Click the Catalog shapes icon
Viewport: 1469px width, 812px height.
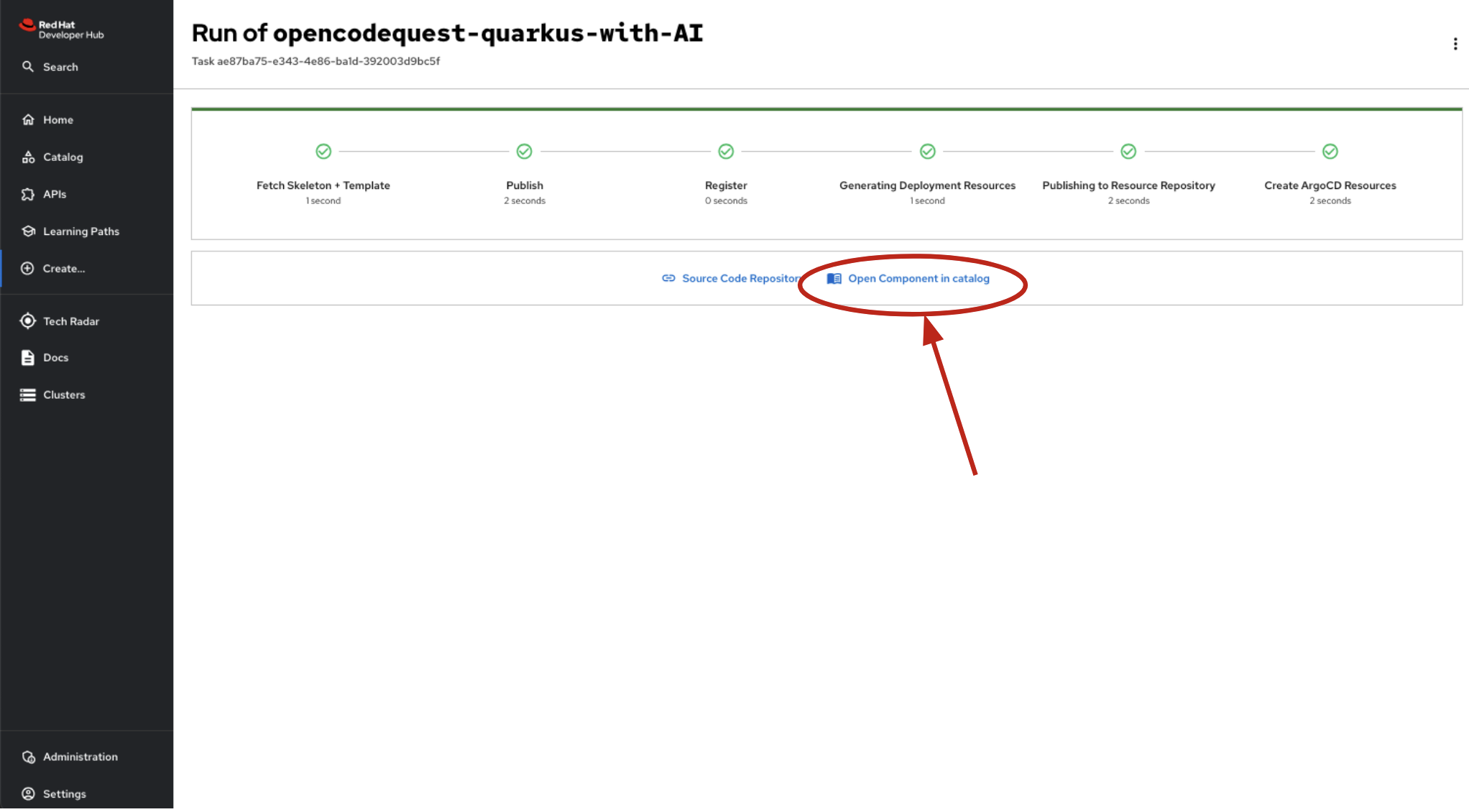click(28, 157)
